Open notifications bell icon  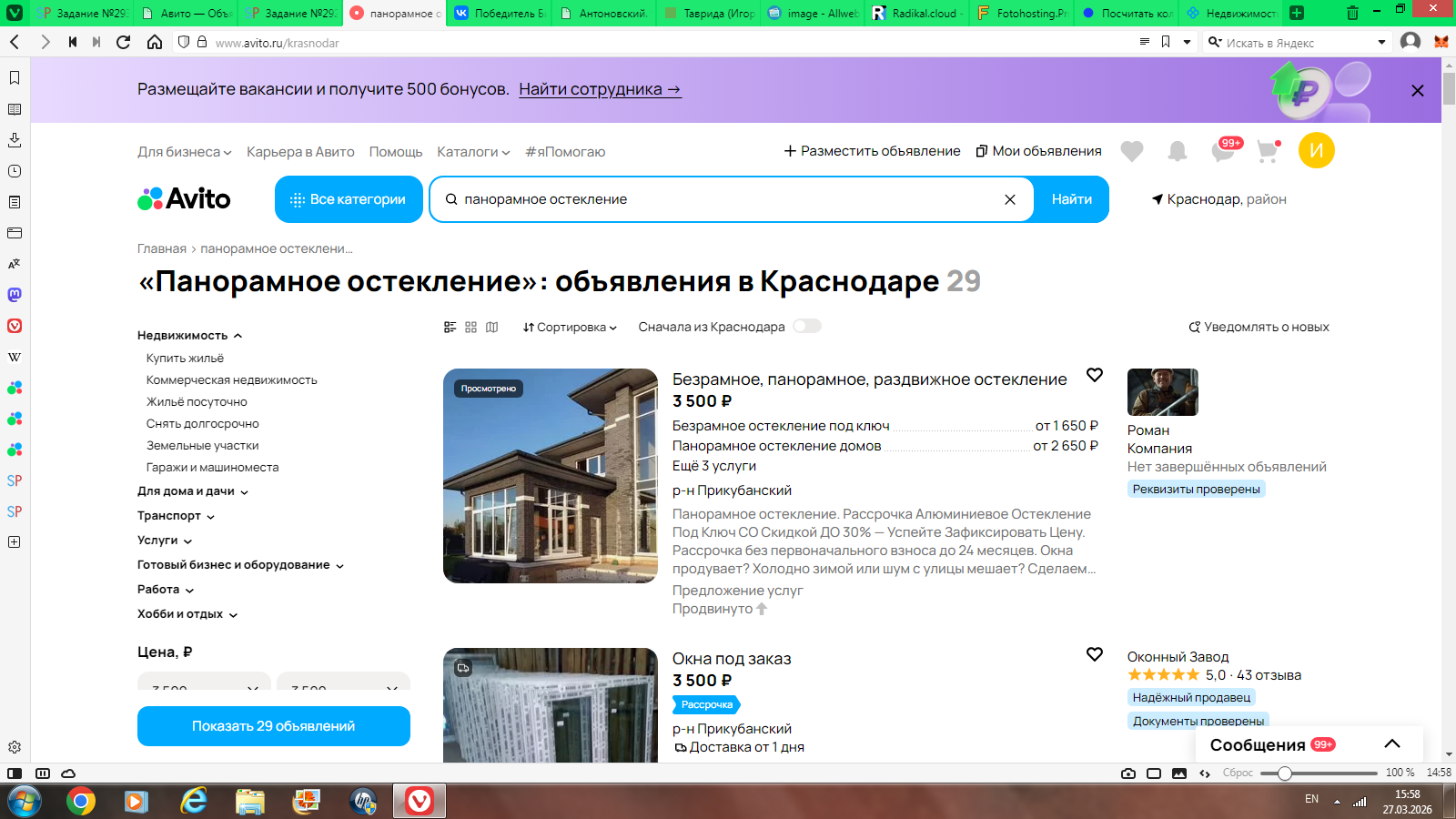1177,151
